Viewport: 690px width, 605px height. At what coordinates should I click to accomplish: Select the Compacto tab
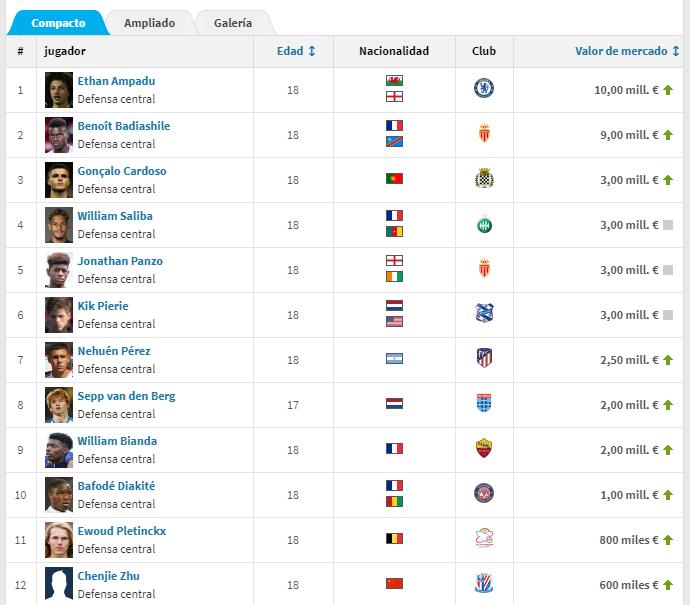58,23
